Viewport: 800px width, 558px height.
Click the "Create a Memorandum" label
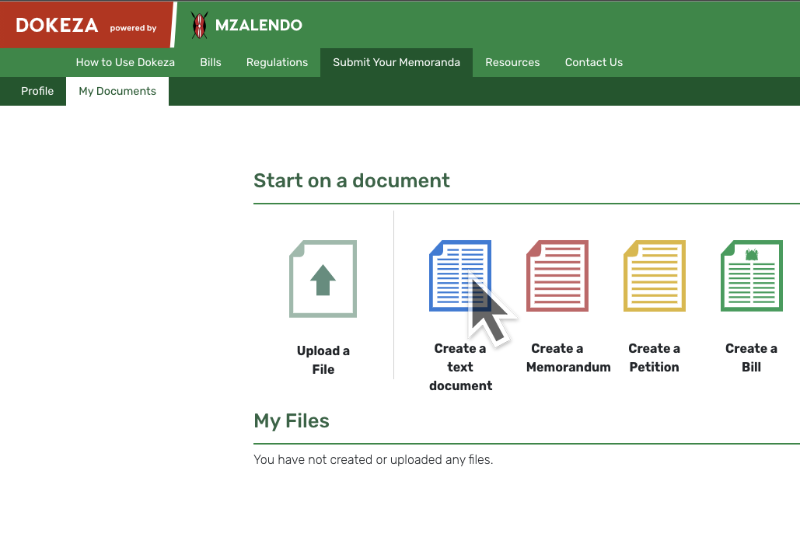(x=568, y=358)
